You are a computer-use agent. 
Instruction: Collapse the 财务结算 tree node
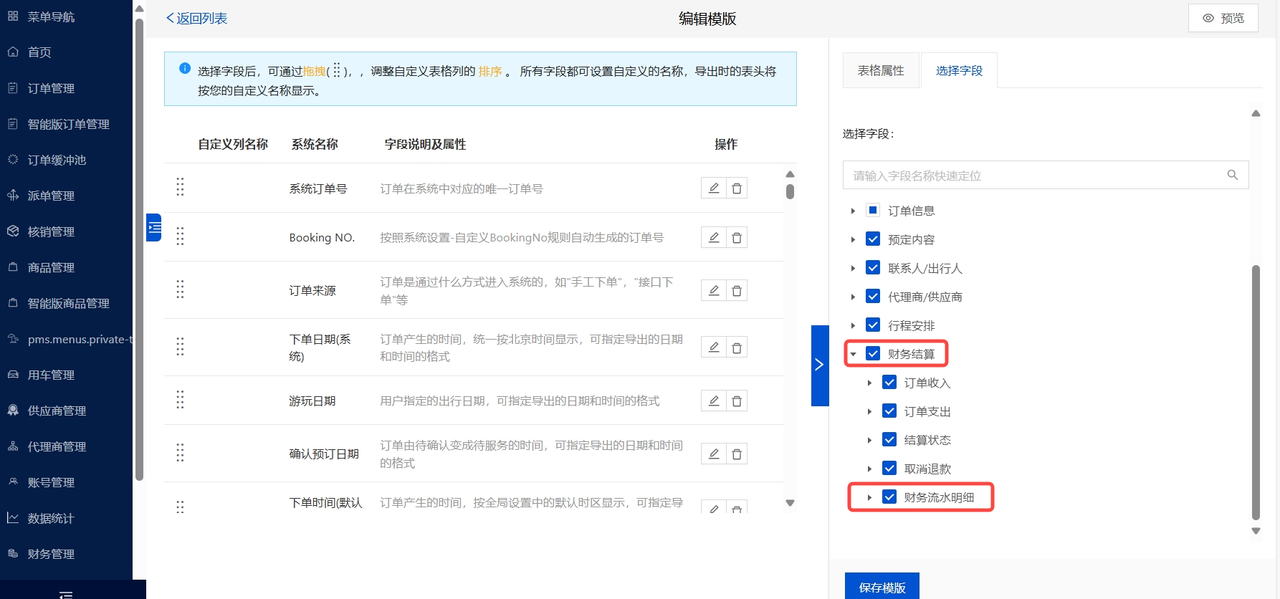[x=853, y=354]
